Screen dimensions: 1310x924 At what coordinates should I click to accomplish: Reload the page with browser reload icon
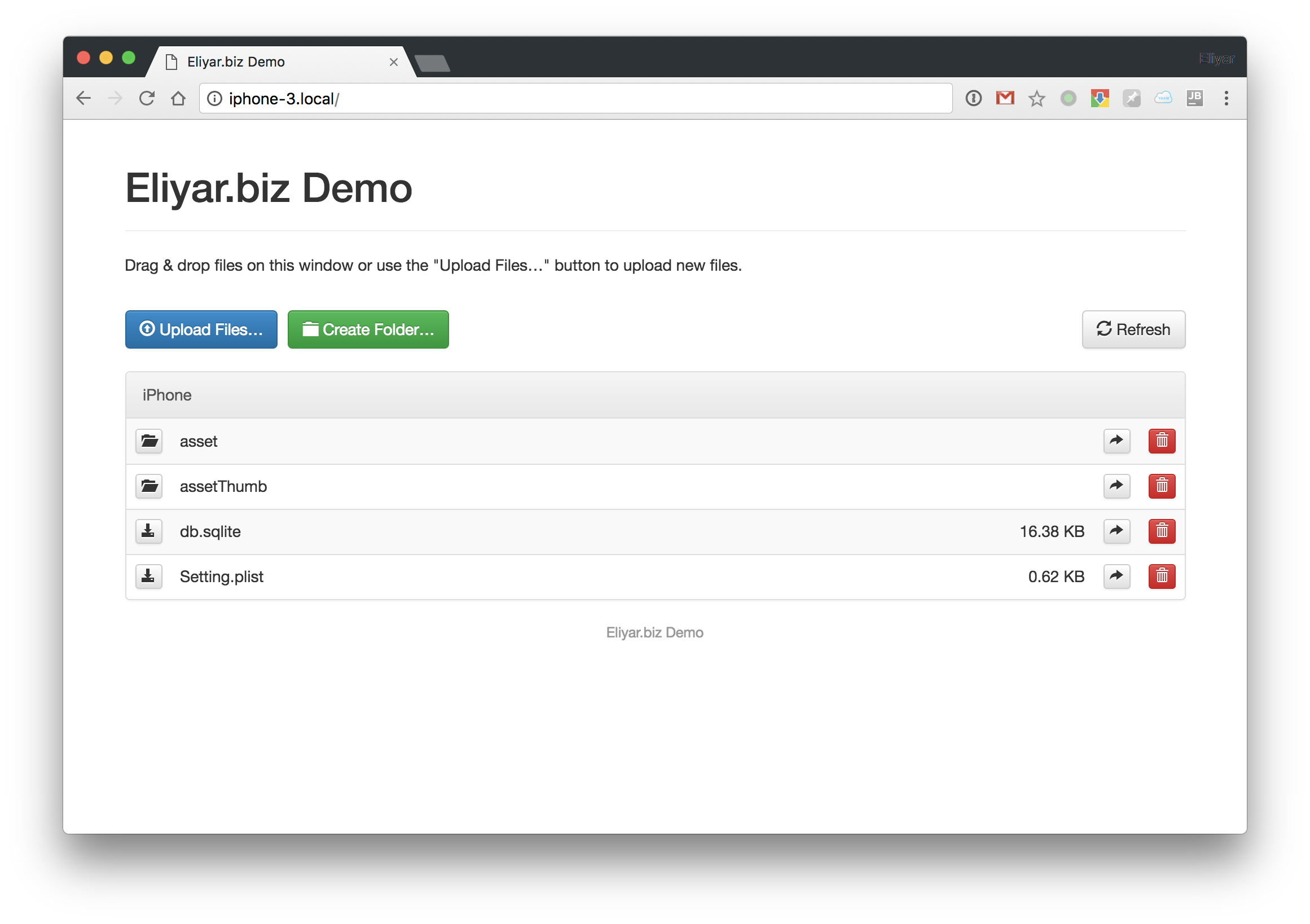[x=147, y=98]
